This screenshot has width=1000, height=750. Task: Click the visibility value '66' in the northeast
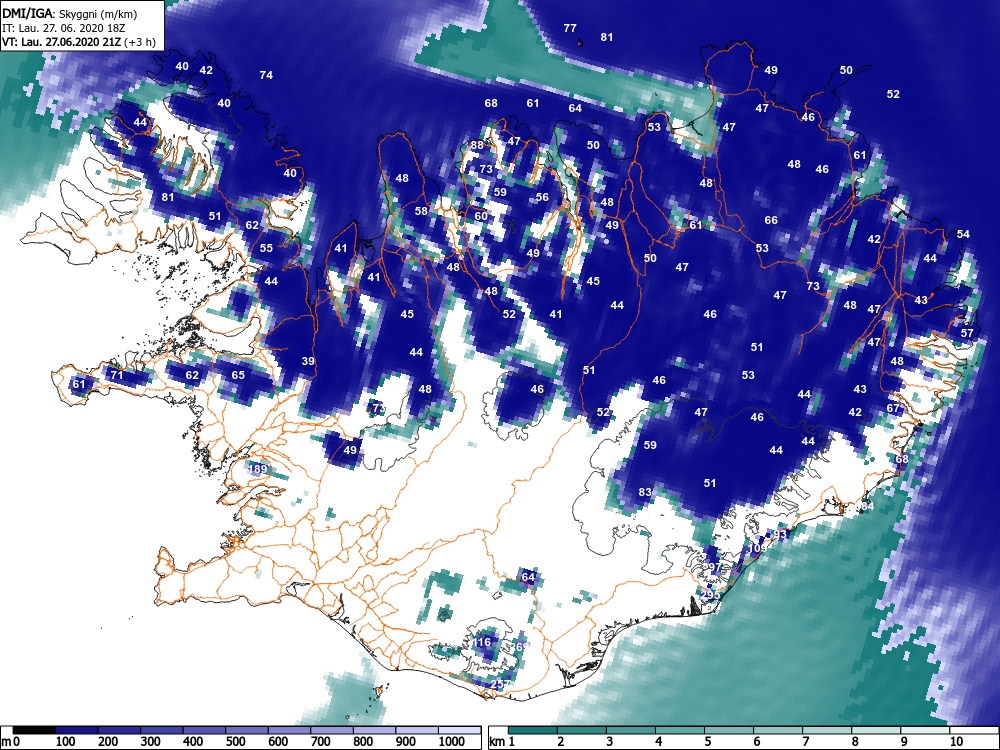[771, 220]
